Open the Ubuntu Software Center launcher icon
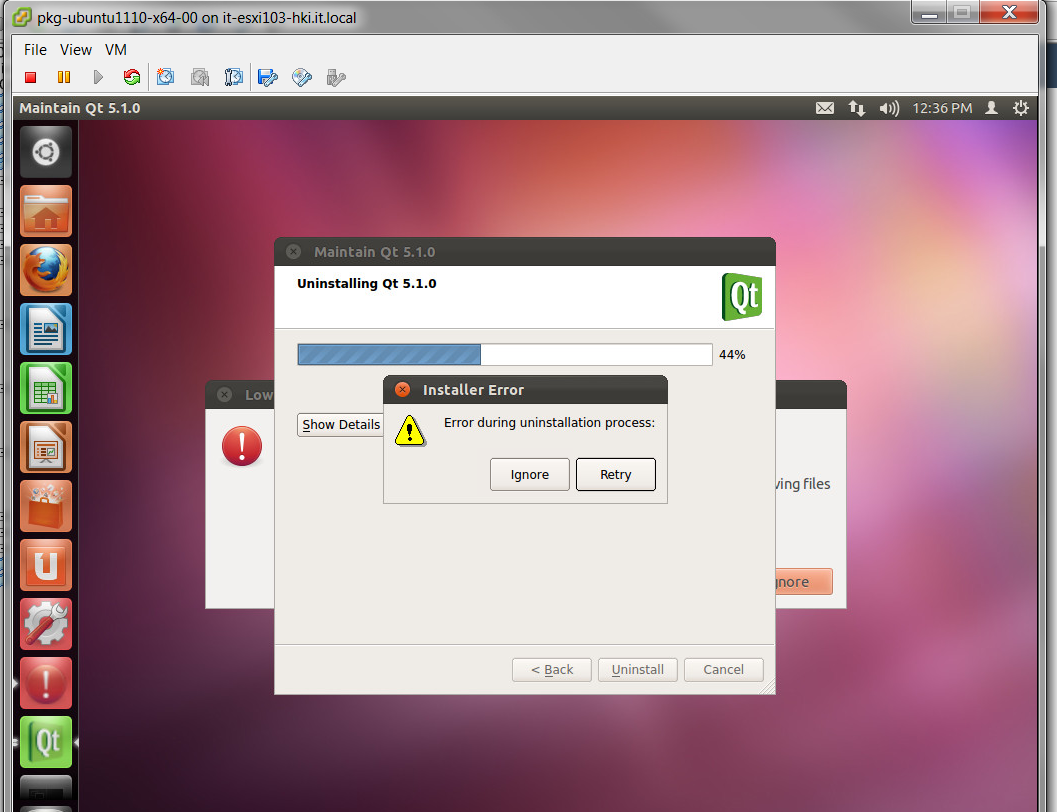 pyautogui.click(x=46, y=506)
